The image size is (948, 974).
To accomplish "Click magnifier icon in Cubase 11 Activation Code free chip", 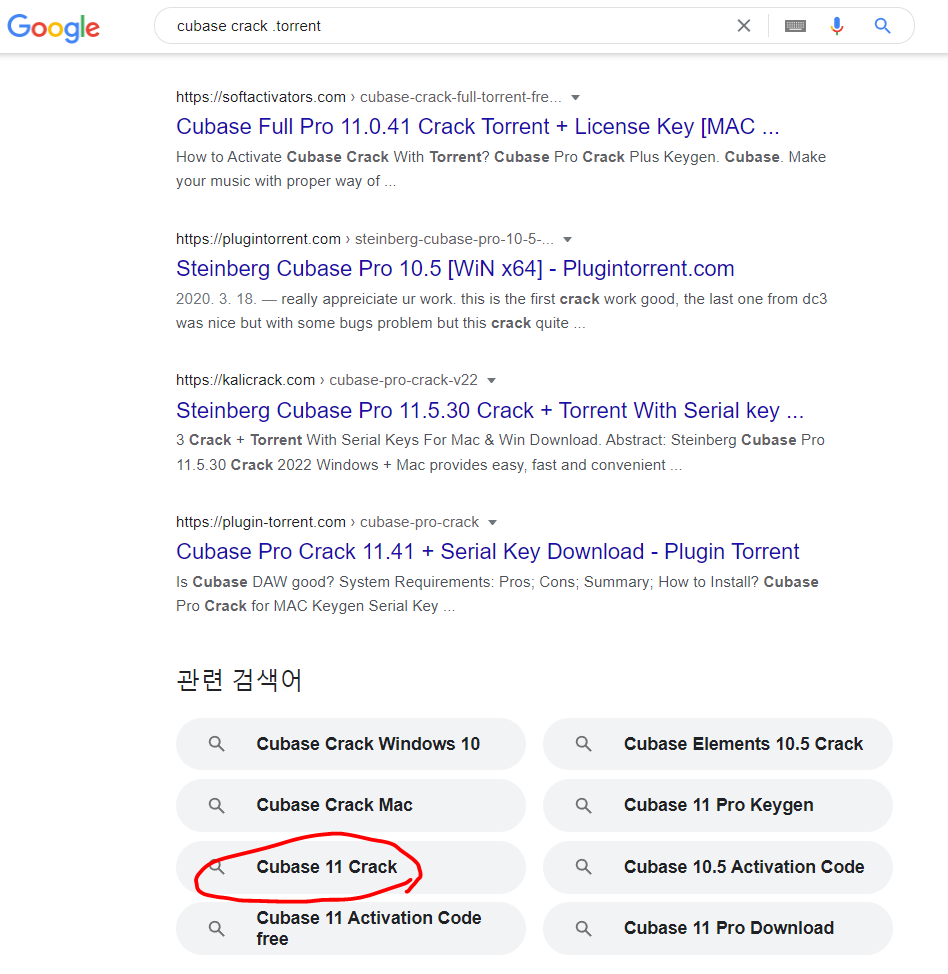I will (216, 929).
